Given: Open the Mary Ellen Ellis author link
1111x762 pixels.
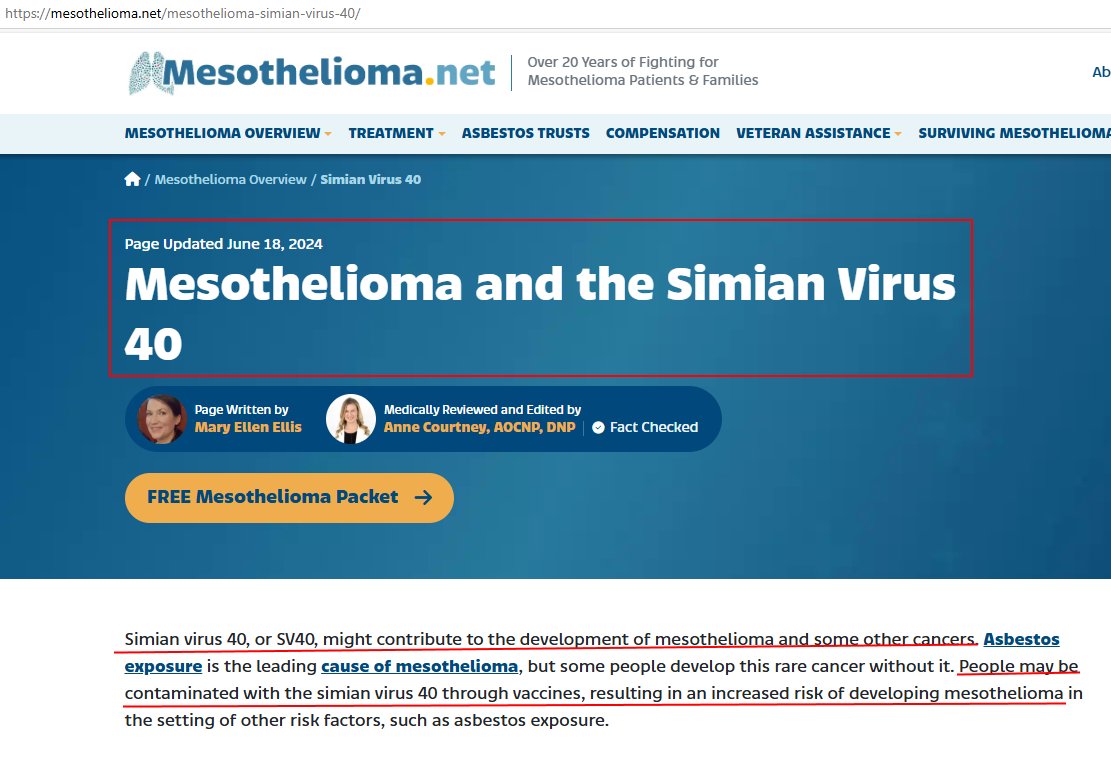Looking at the screenshot, I should click(x=248, y=427).
